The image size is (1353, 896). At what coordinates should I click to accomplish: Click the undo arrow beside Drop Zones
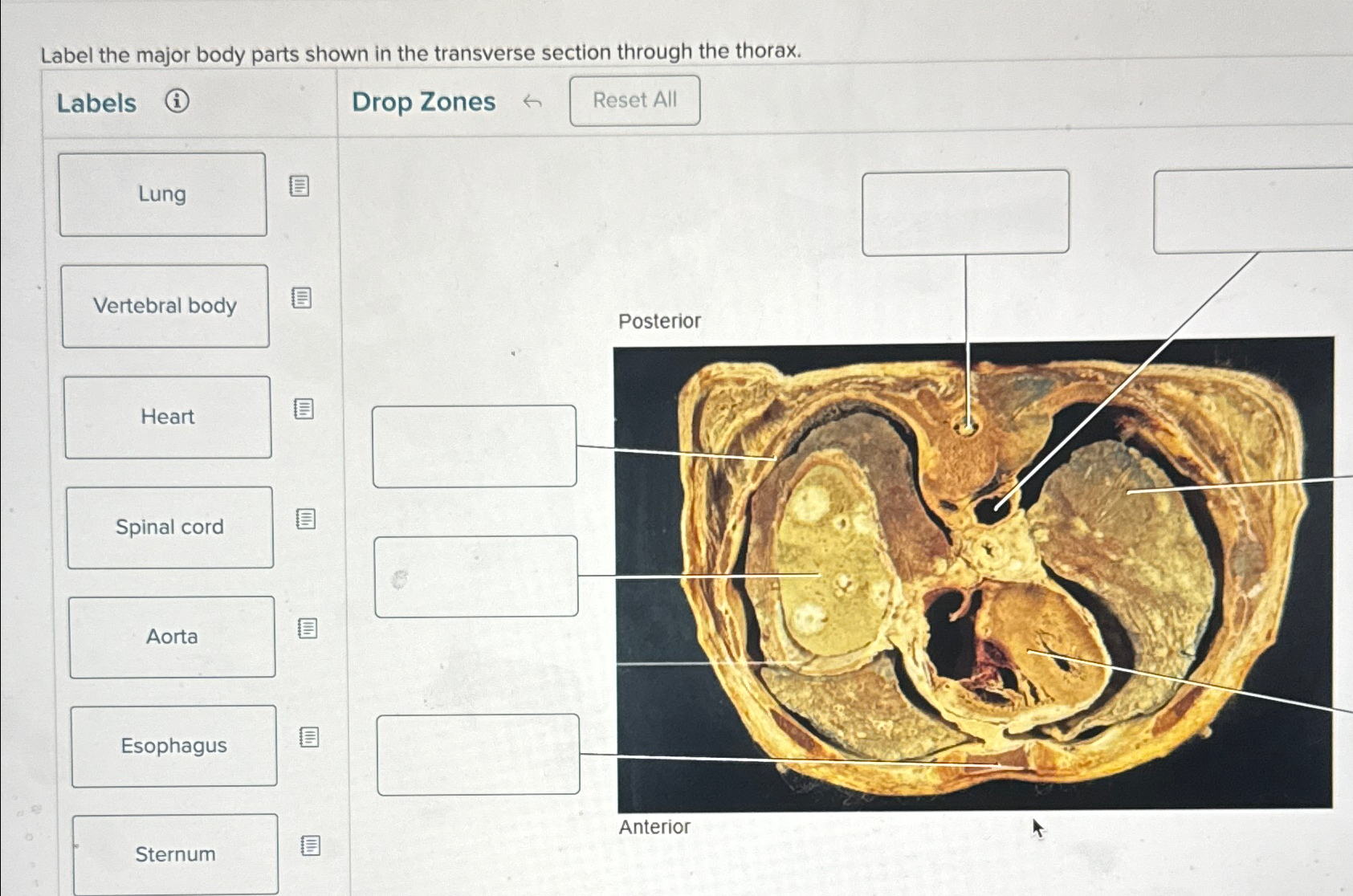533,100
